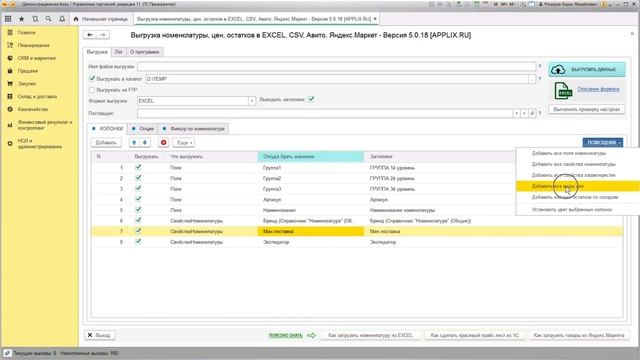Open the Ещё dropdown menu

183,142
